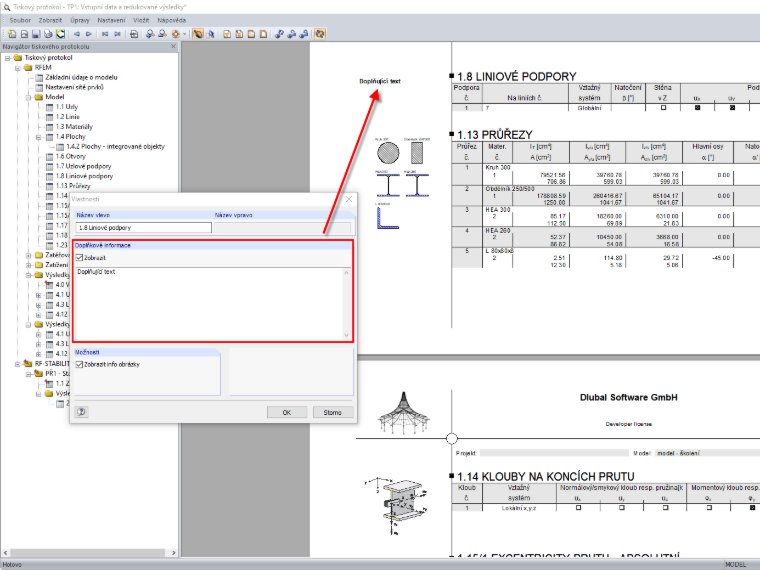Select 1.3 Materiály in navigator tree
760x570 pixels.
[74, 127]
